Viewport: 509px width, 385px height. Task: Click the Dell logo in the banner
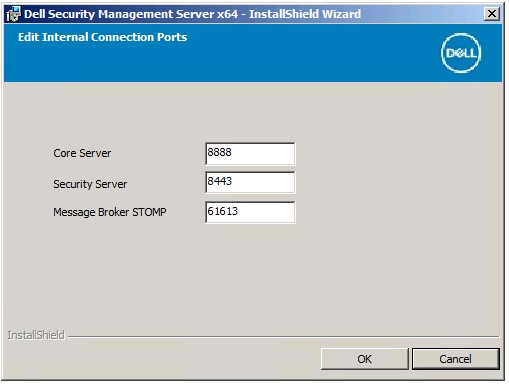click(x=461, y=53)
